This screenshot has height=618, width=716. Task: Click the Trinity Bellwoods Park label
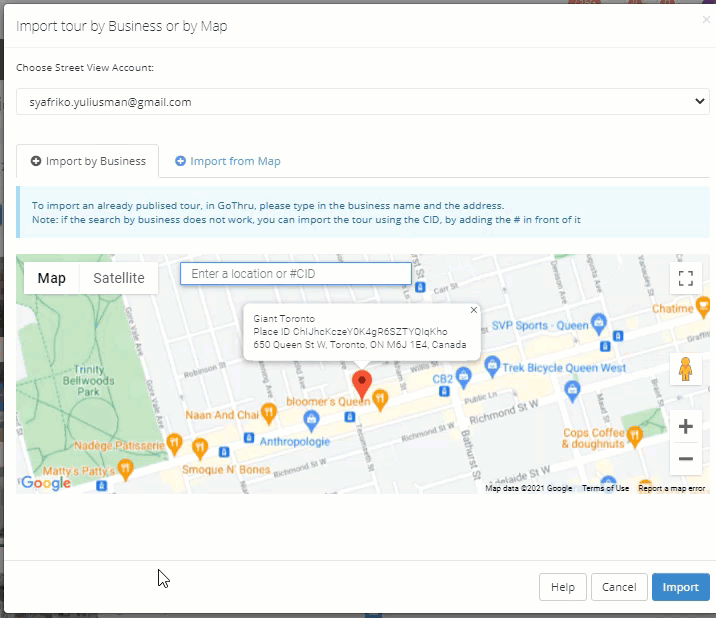pyautogui.click(x=89, y=380)
